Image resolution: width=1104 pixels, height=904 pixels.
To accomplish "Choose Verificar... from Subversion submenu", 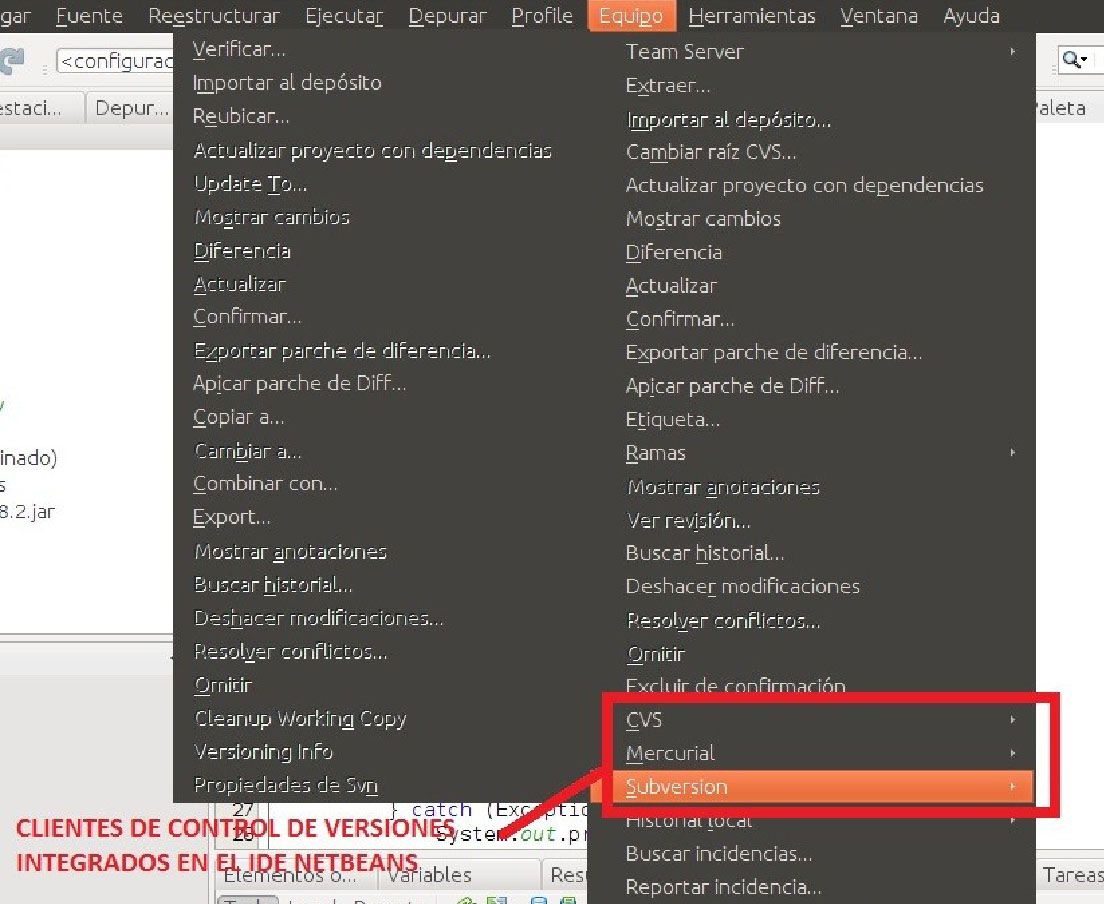I will pos(239,49).
